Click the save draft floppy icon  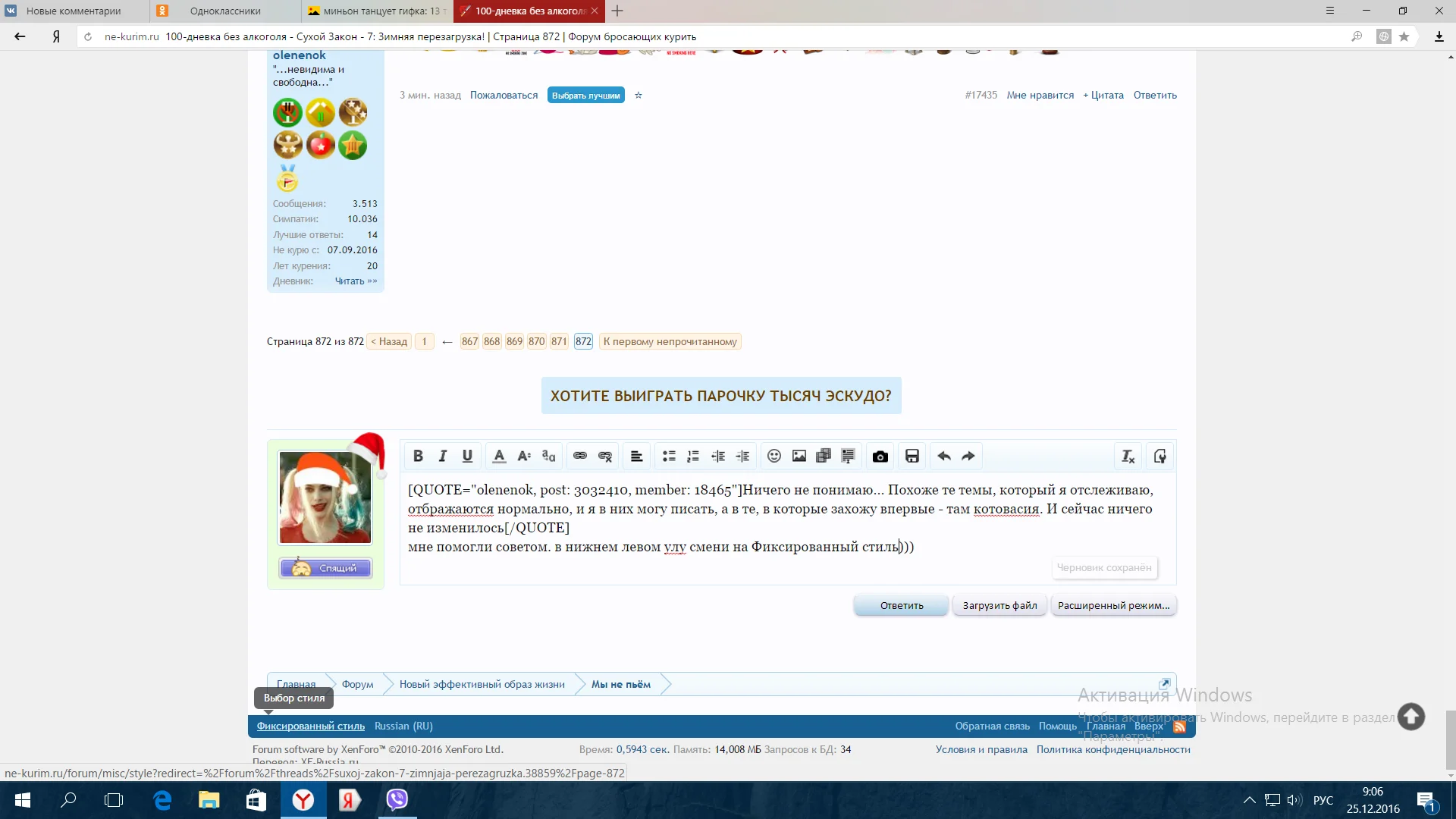(912, 456)
